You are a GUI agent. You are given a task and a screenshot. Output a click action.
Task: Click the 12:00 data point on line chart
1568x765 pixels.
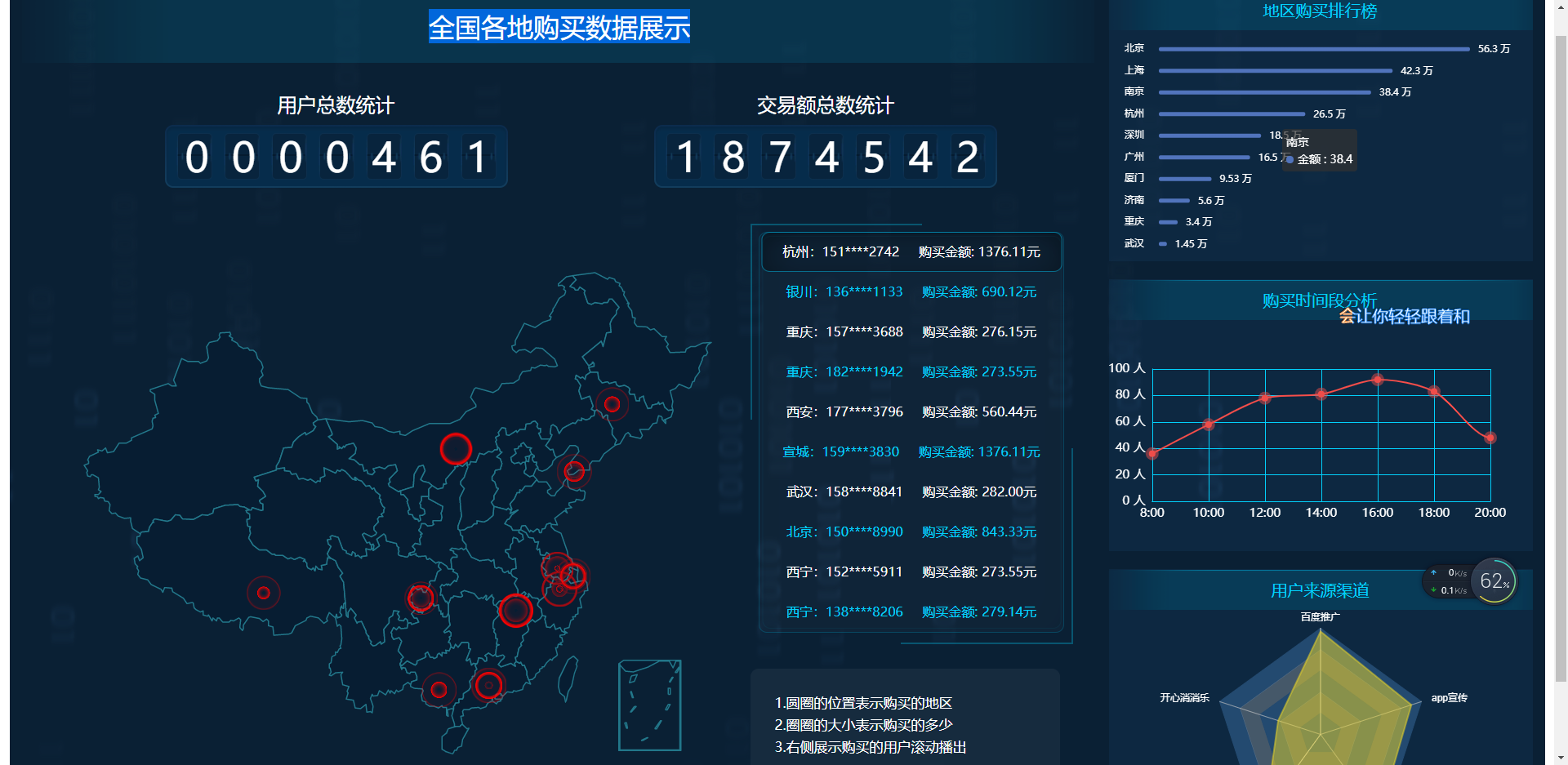1265,398
